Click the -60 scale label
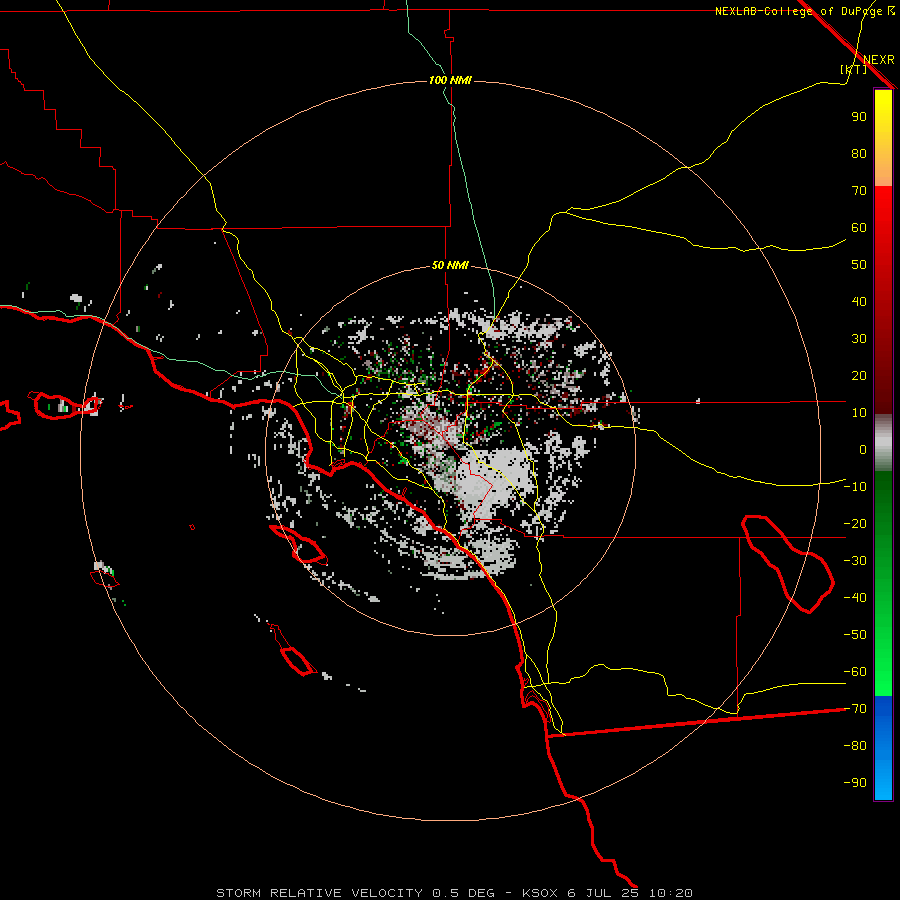This screenshot has width=900, height=900. pos(855,672)
